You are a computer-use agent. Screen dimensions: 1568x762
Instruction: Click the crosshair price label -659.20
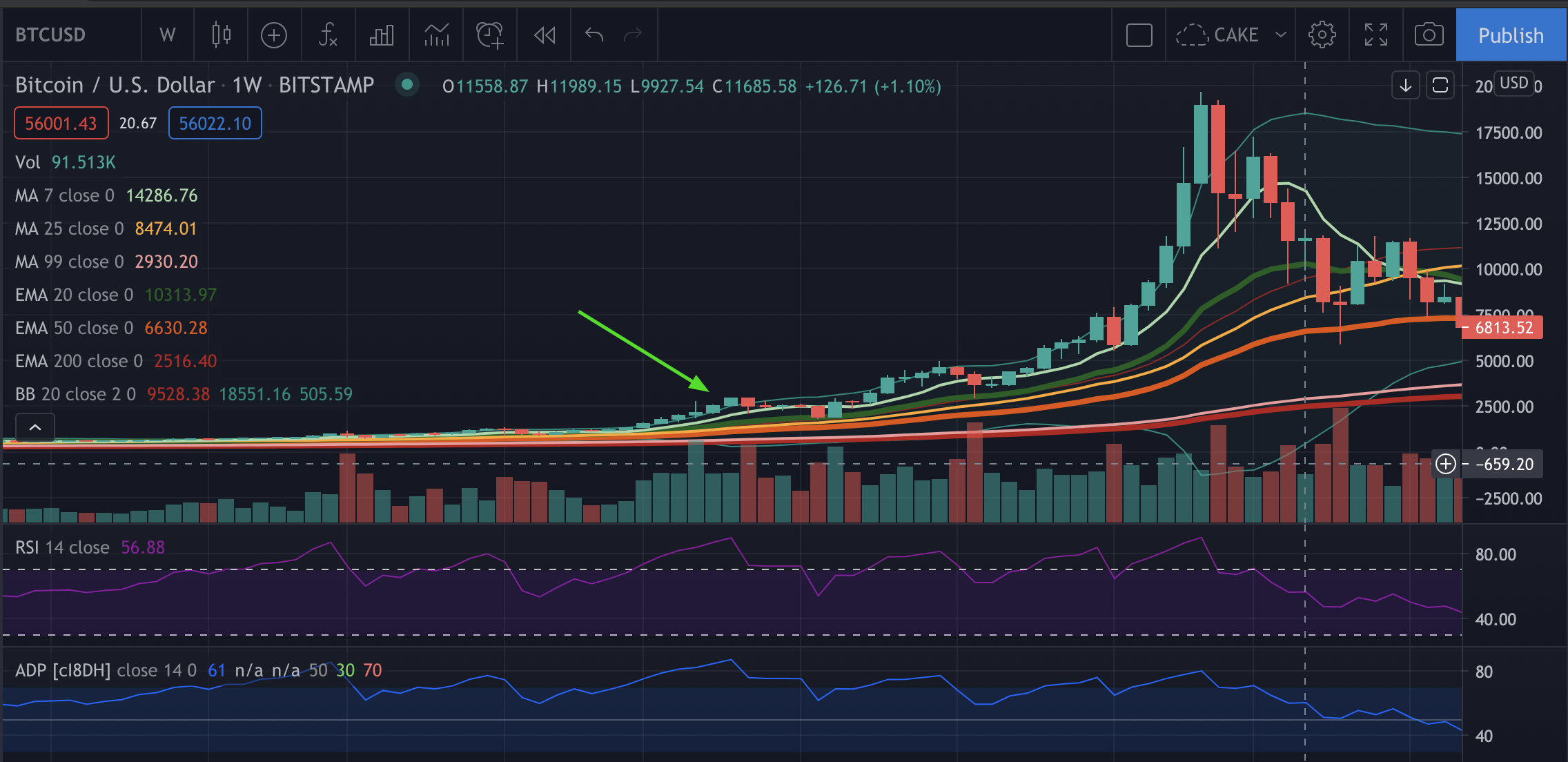(1504, 465)
